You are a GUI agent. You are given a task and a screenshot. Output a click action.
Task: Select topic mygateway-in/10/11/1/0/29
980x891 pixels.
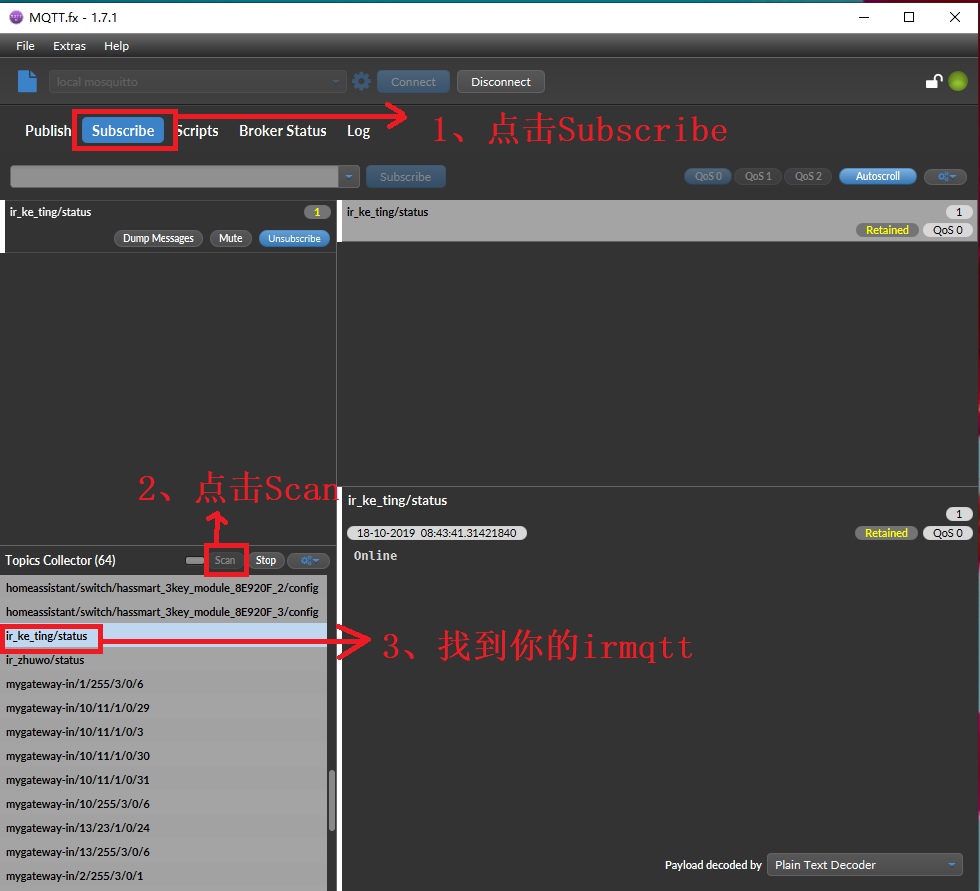[x=163, y=708]
